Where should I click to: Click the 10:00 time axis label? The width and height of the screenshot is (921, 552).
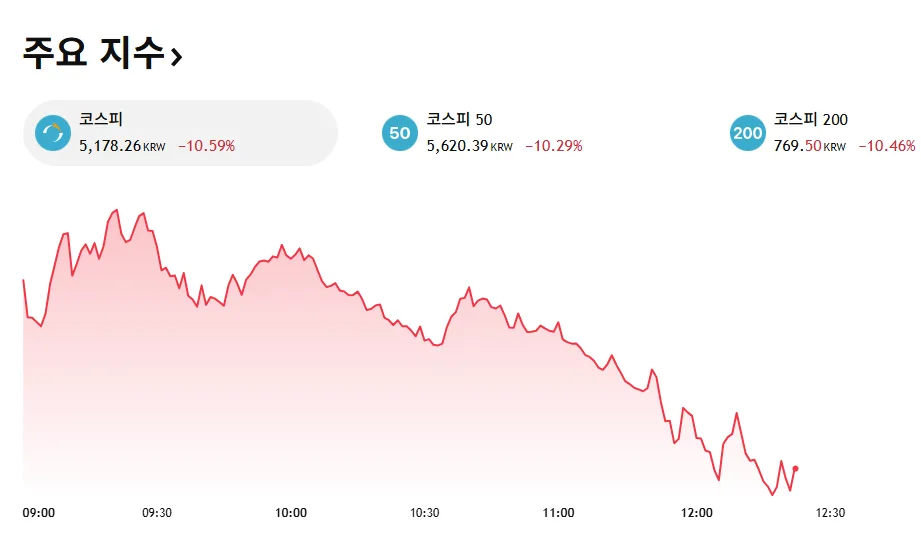291,513
